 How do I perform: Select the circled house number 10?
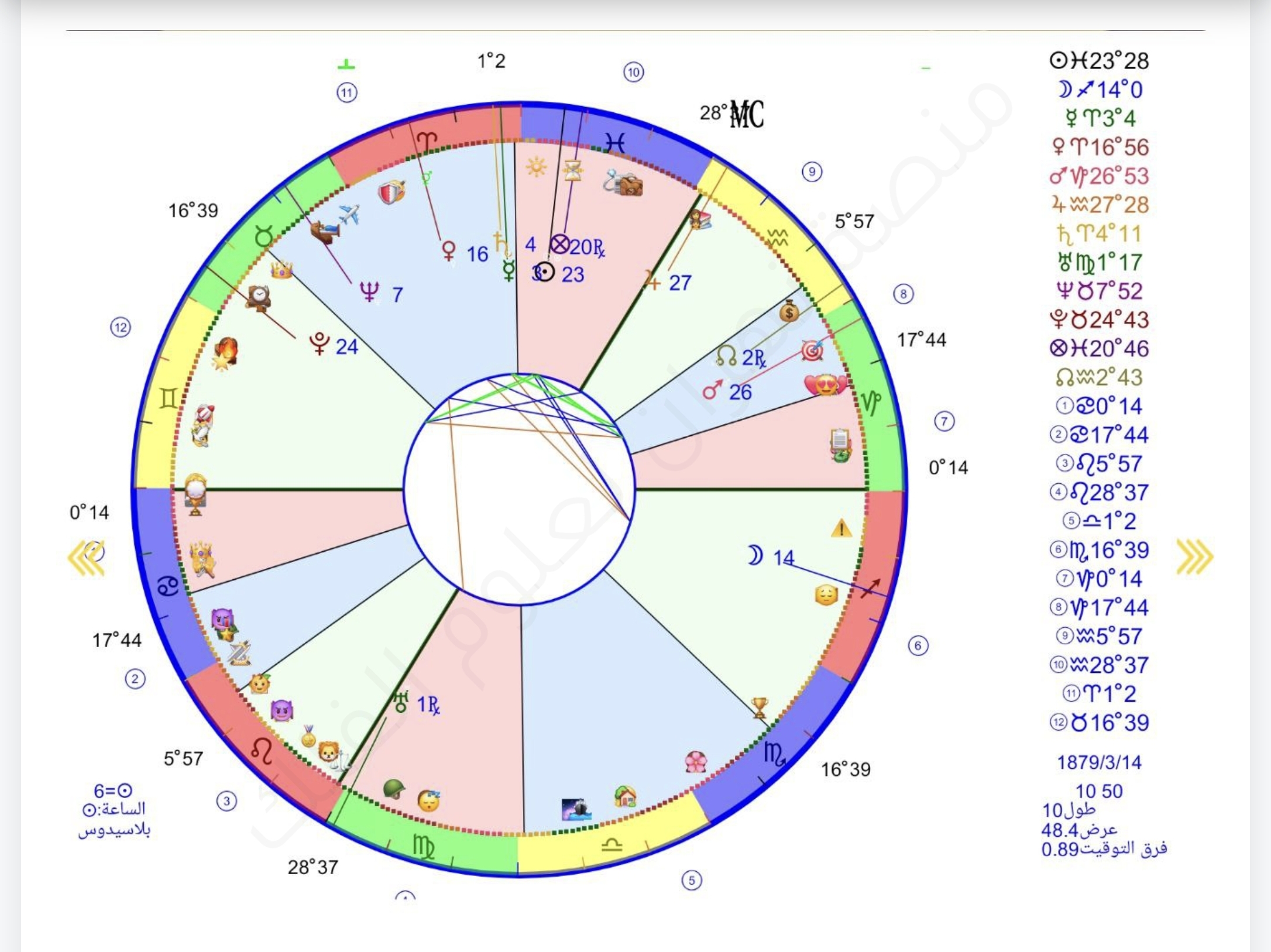click(633, 73)
